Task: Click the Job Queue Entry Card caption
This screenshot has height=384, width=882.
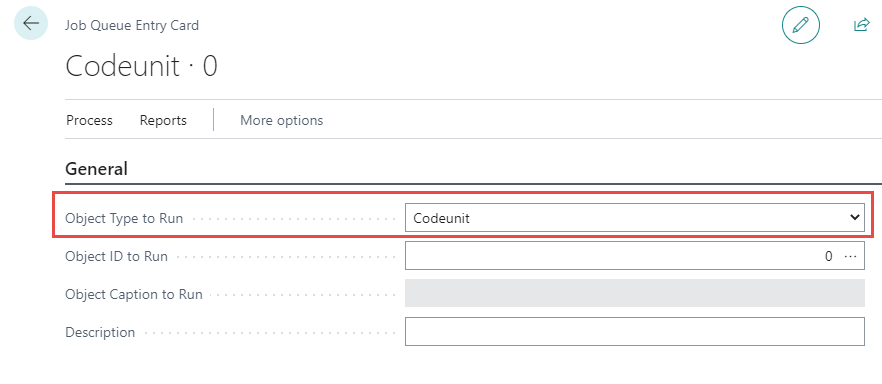Action: pos(132,25)
